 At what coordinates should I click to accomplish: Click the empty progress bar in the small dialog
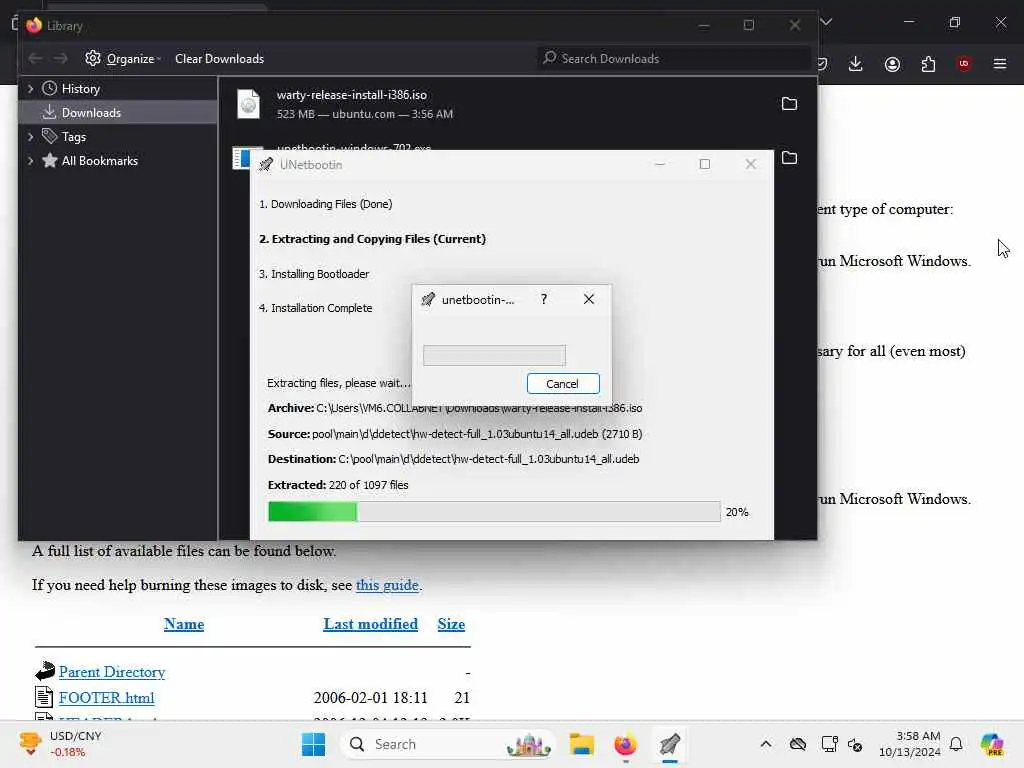click(x=494, y=355)
